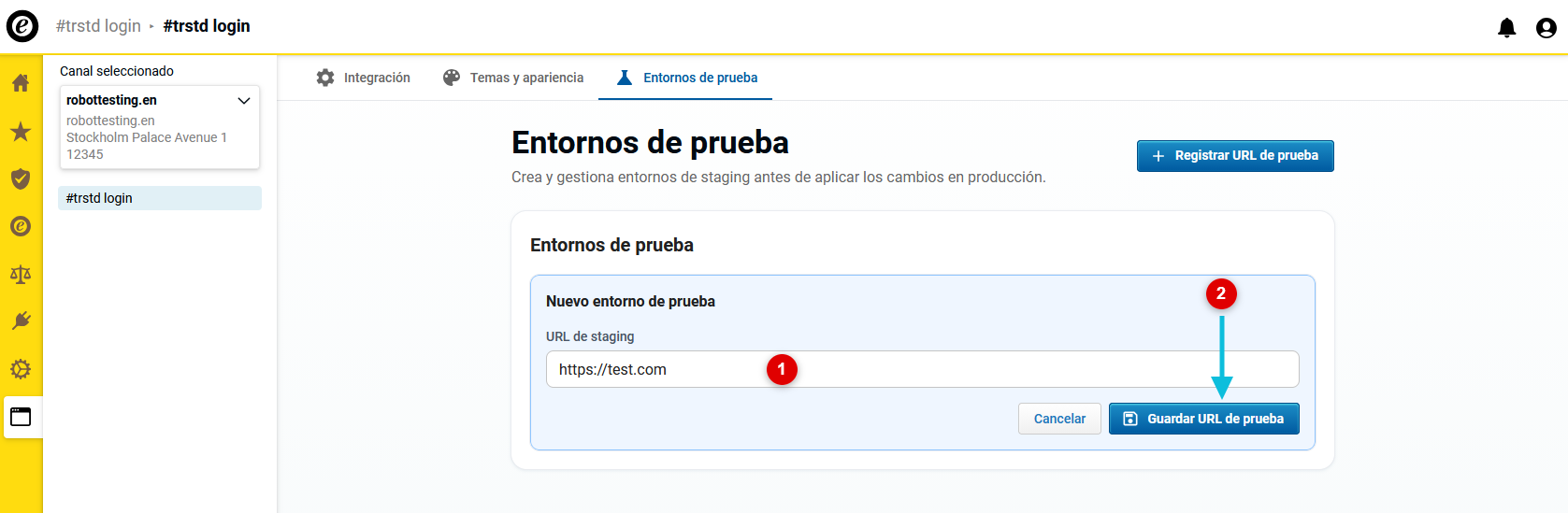This screenshot has height=513, width=1568.
Task: Focus the URL de staging input field
Action: (x=923, y=369)
